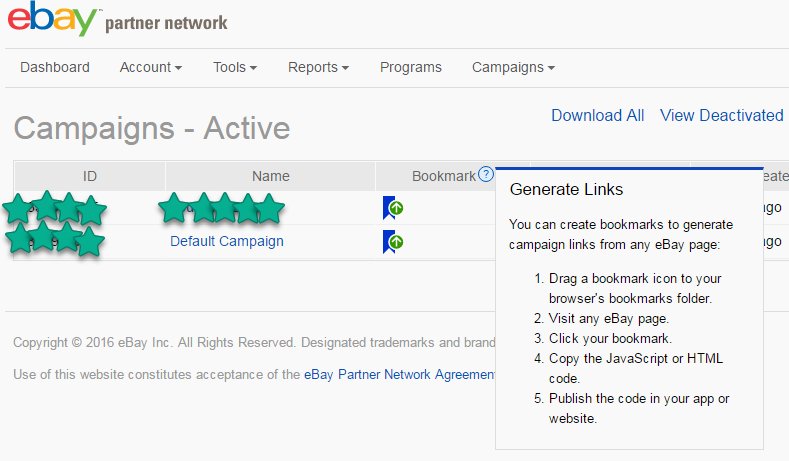
Task: Open the Programs page
Action: (411, 67)
